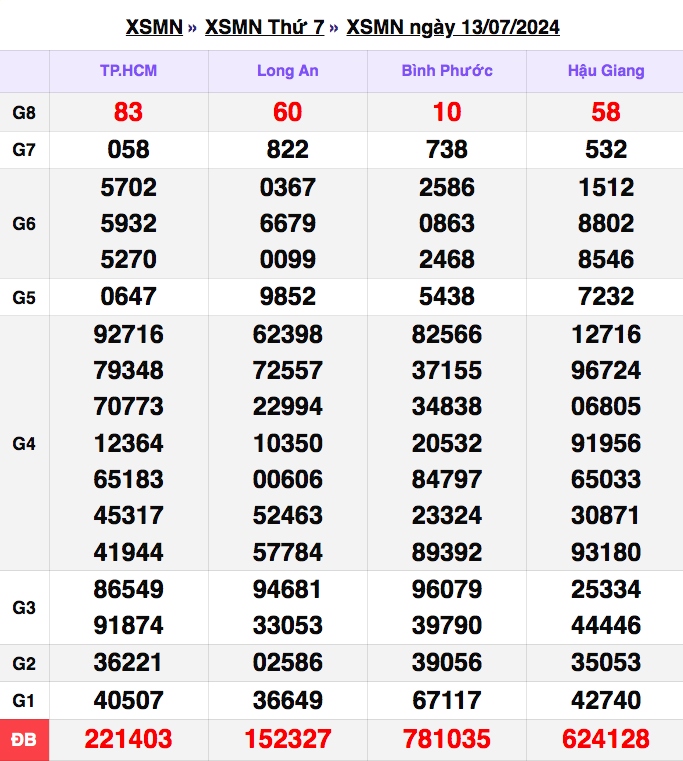Image resolution: width=683 pixels, height=761 pixels.
Task: Click the G4 row label
Action: pyautogui.click(x=24, y=444)
